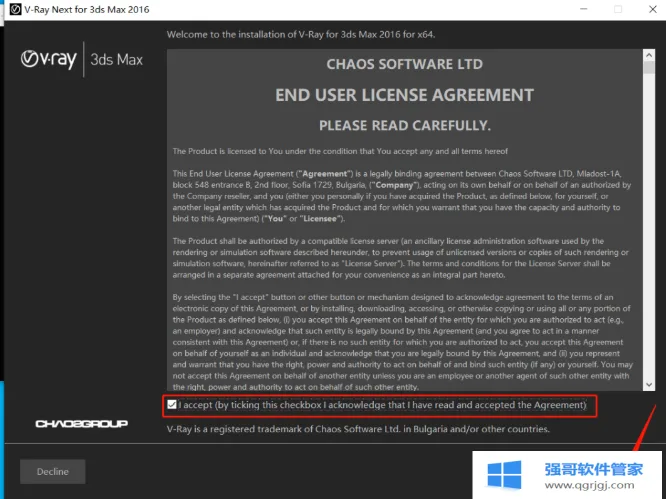Click the Chaos Group logo
Image resolution: width=666 pixels, height=499 pixels.
pyautogui.click(x=82, y=424)
